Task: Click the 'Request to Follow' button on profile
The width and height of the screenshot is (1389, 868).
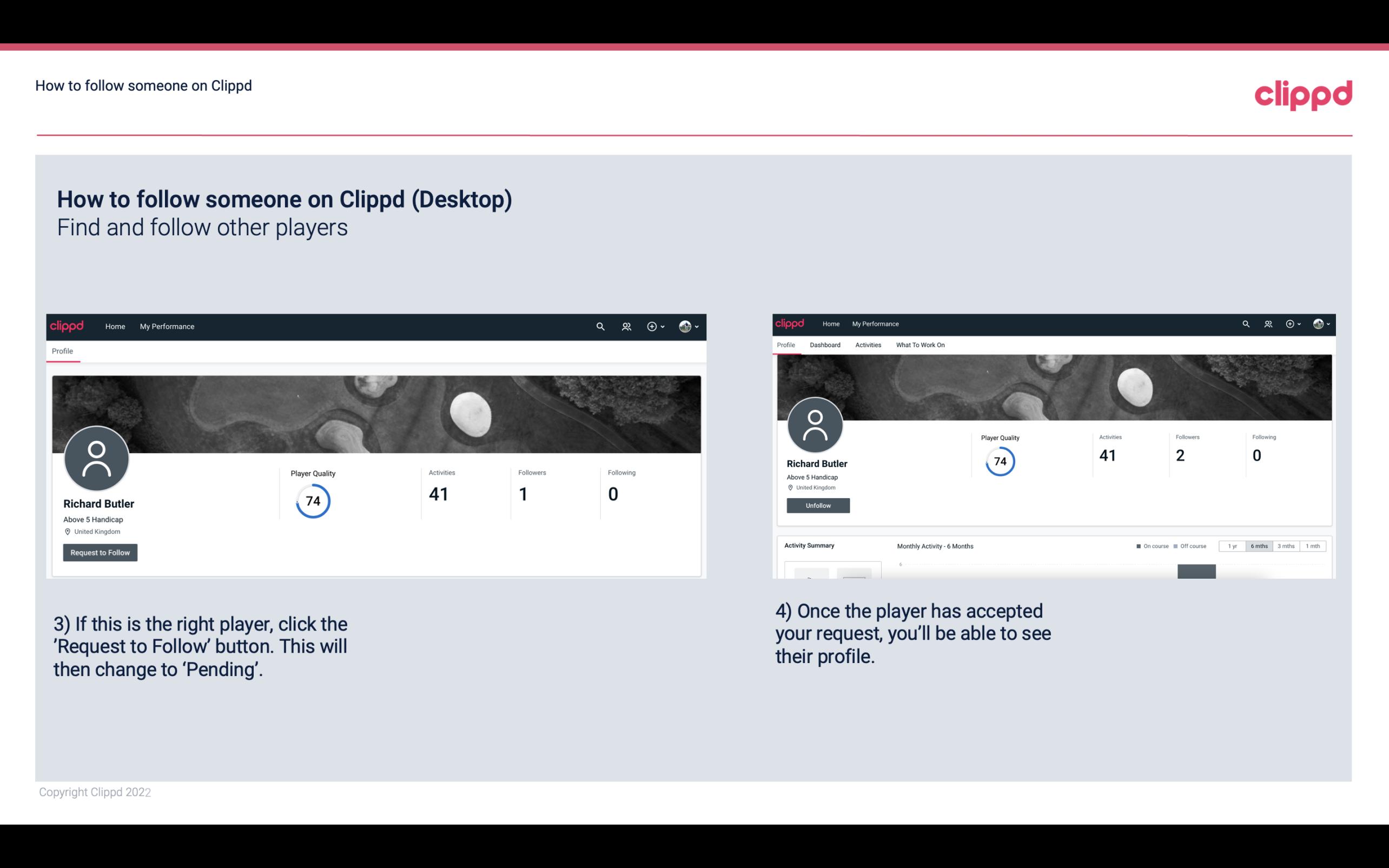Action: [100, 552]
